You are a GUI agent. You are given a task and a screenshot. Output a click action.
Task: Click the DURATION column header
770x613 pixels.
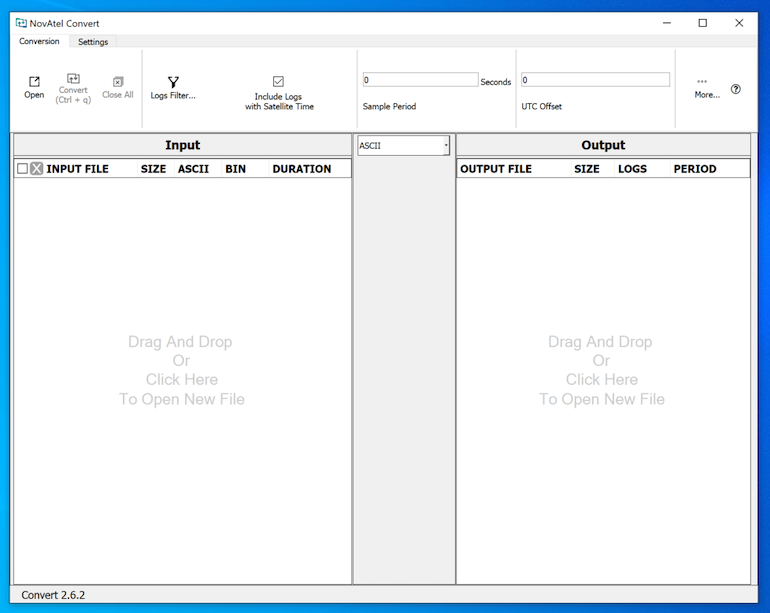302,168
